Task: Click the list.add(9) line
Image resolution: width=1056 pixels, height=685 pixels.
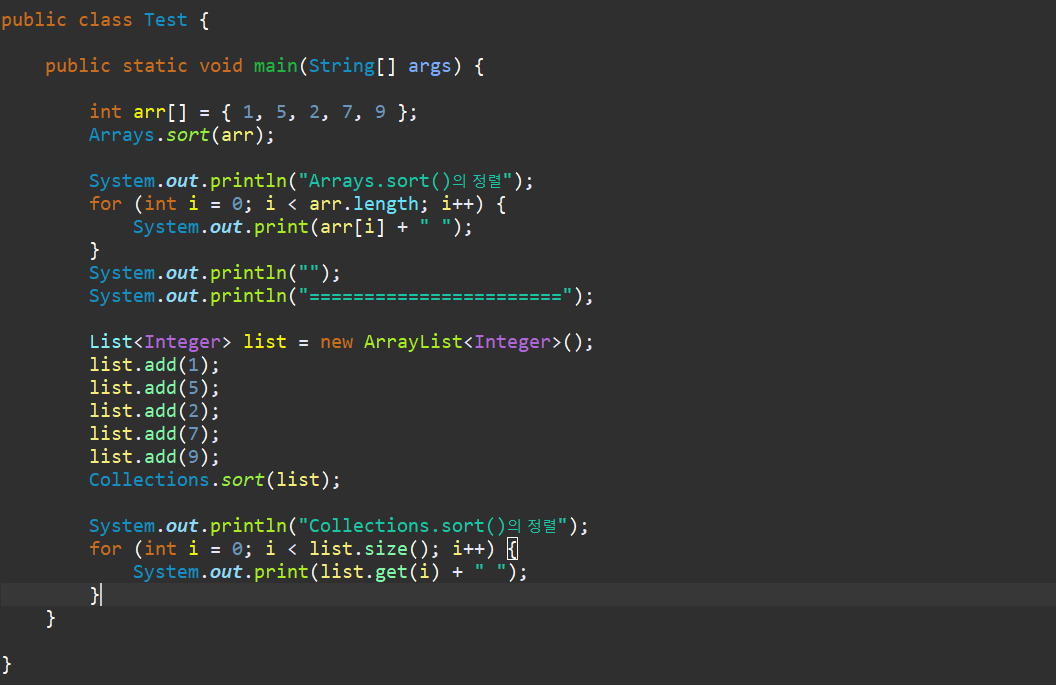Action: [x=154, y=457]
